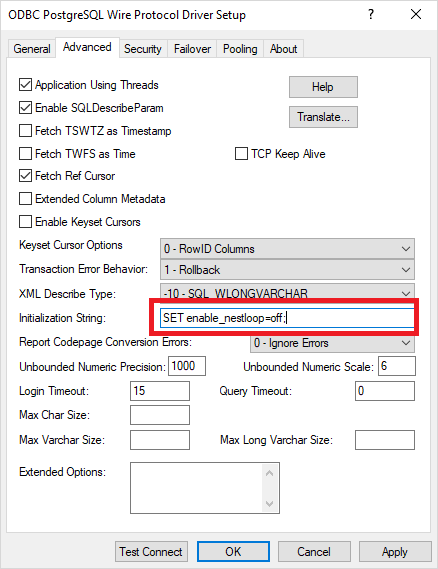The image size is (438, 569).
Task: Switch to the Pooling tab
Action: click(240, 49)
